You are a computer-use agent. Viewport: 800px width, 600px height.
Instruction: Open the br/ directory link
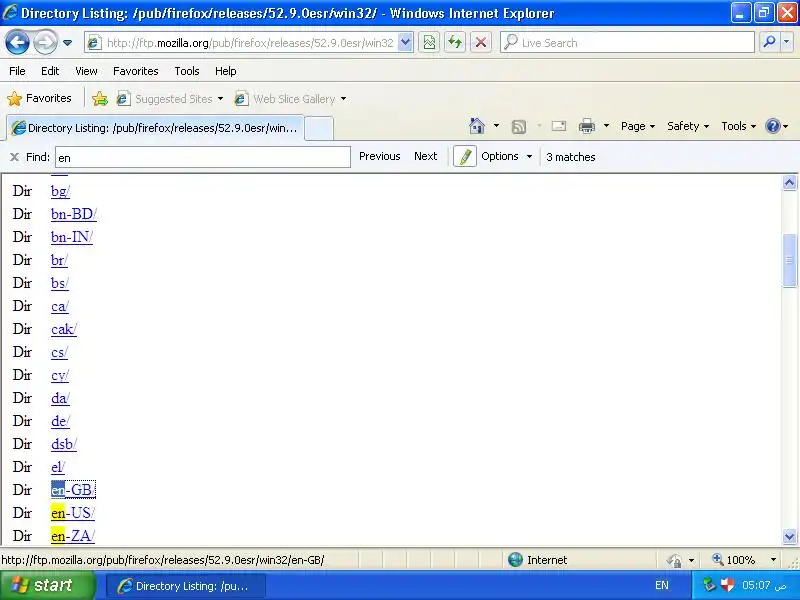pos(59,260)
